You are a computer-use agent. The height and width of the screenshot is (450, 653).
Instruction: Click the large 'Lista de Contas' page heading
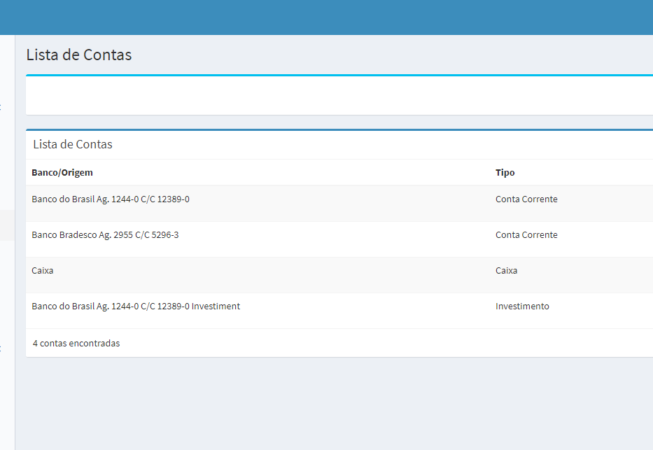[x=79, y=55]
